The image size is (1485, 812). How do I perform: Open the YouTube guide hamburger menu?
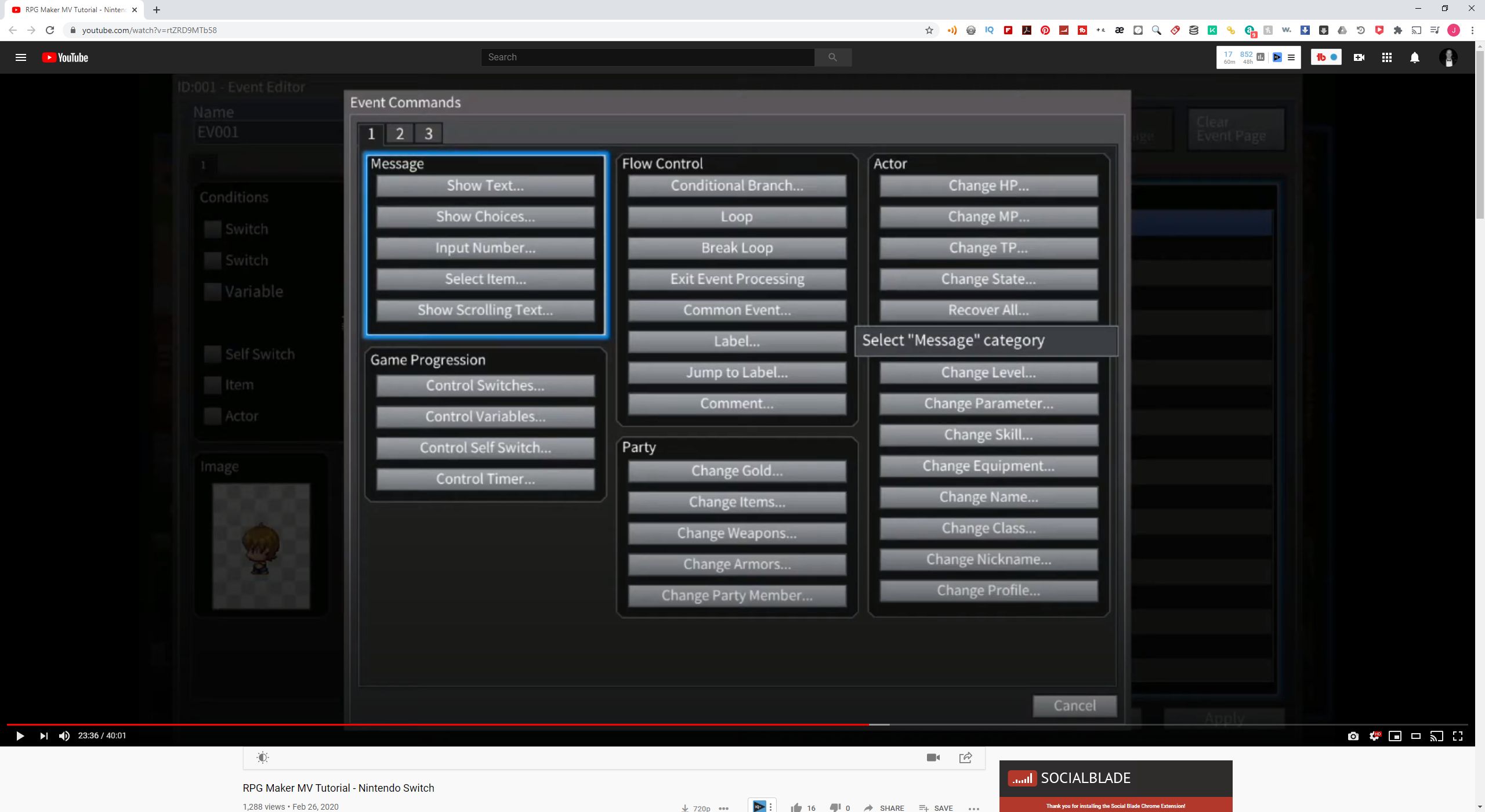click(21, 57)
